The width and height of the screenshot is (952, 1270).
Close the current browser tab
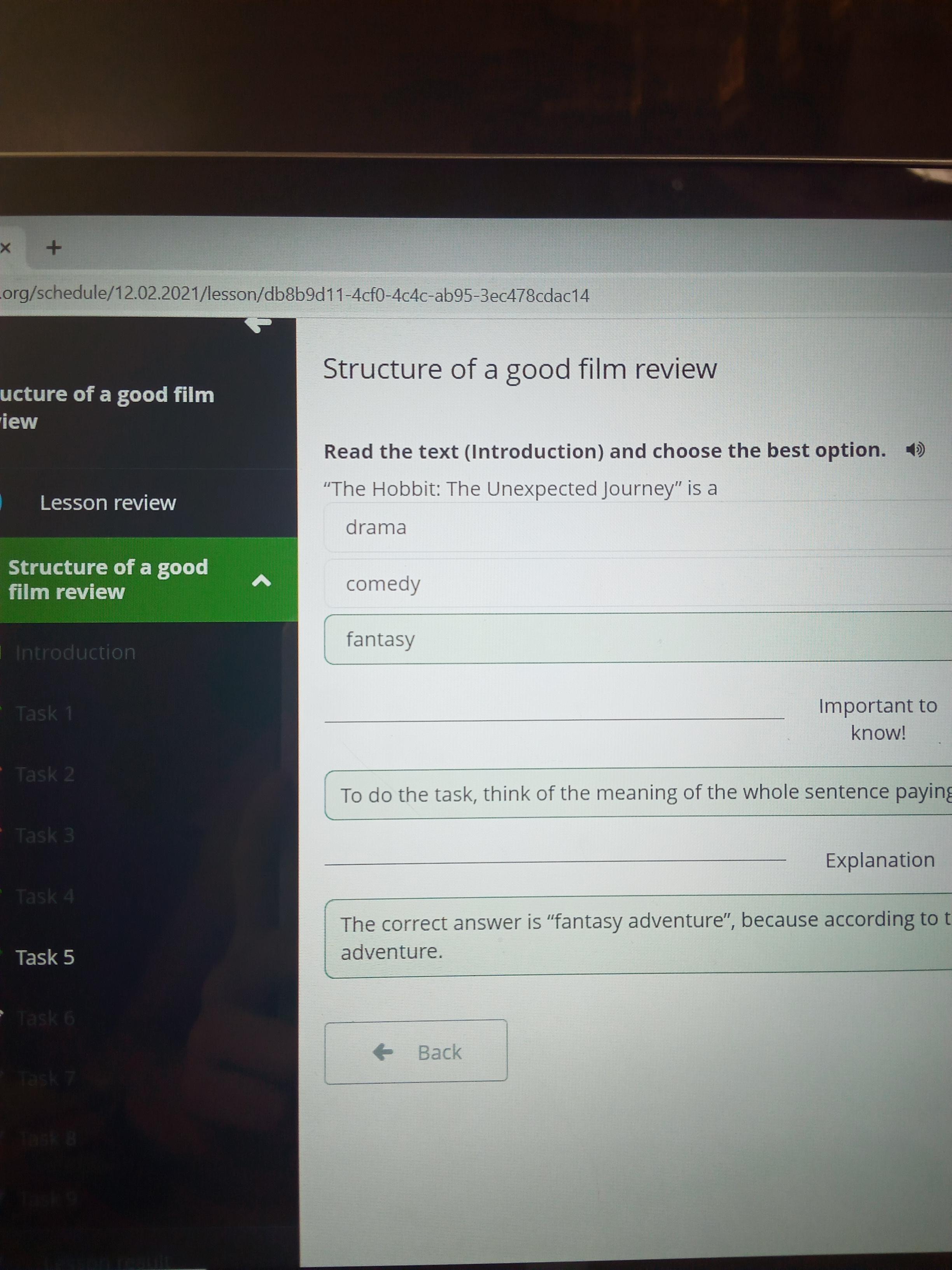(x=6, y=247)
